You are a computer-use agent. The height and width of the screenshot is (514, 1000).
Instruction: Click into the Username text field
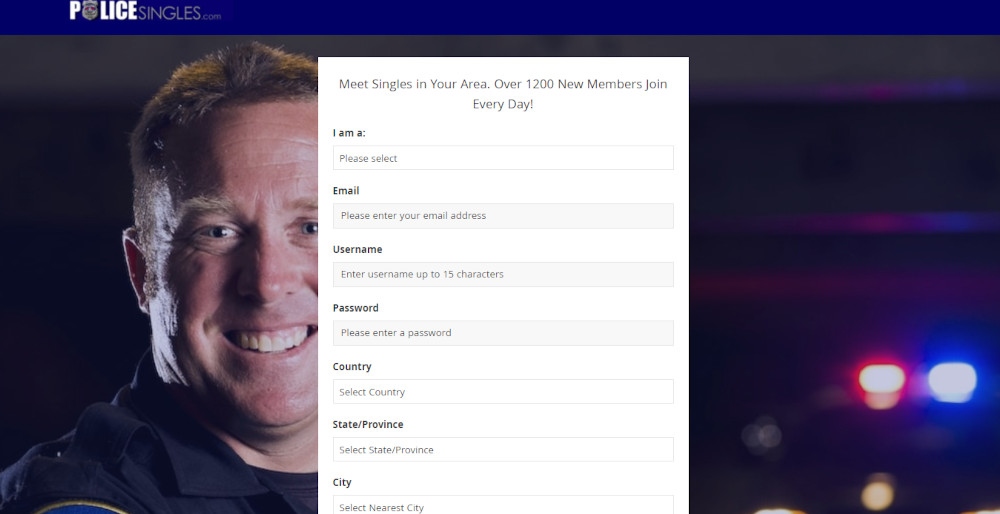click(x=503, y=274)
